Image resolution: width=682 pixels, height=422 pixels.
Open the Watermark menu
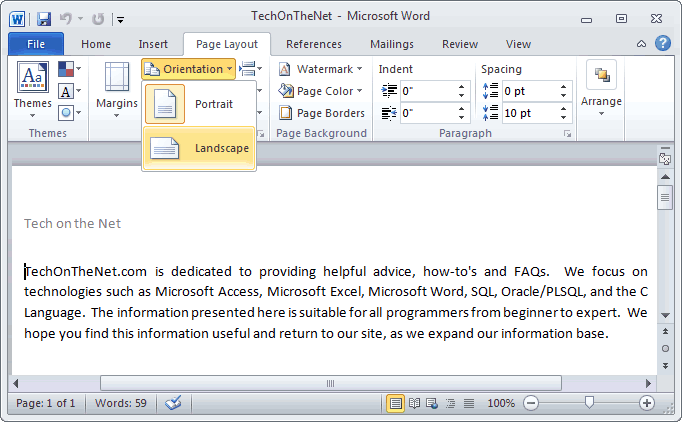click(321, 69)
